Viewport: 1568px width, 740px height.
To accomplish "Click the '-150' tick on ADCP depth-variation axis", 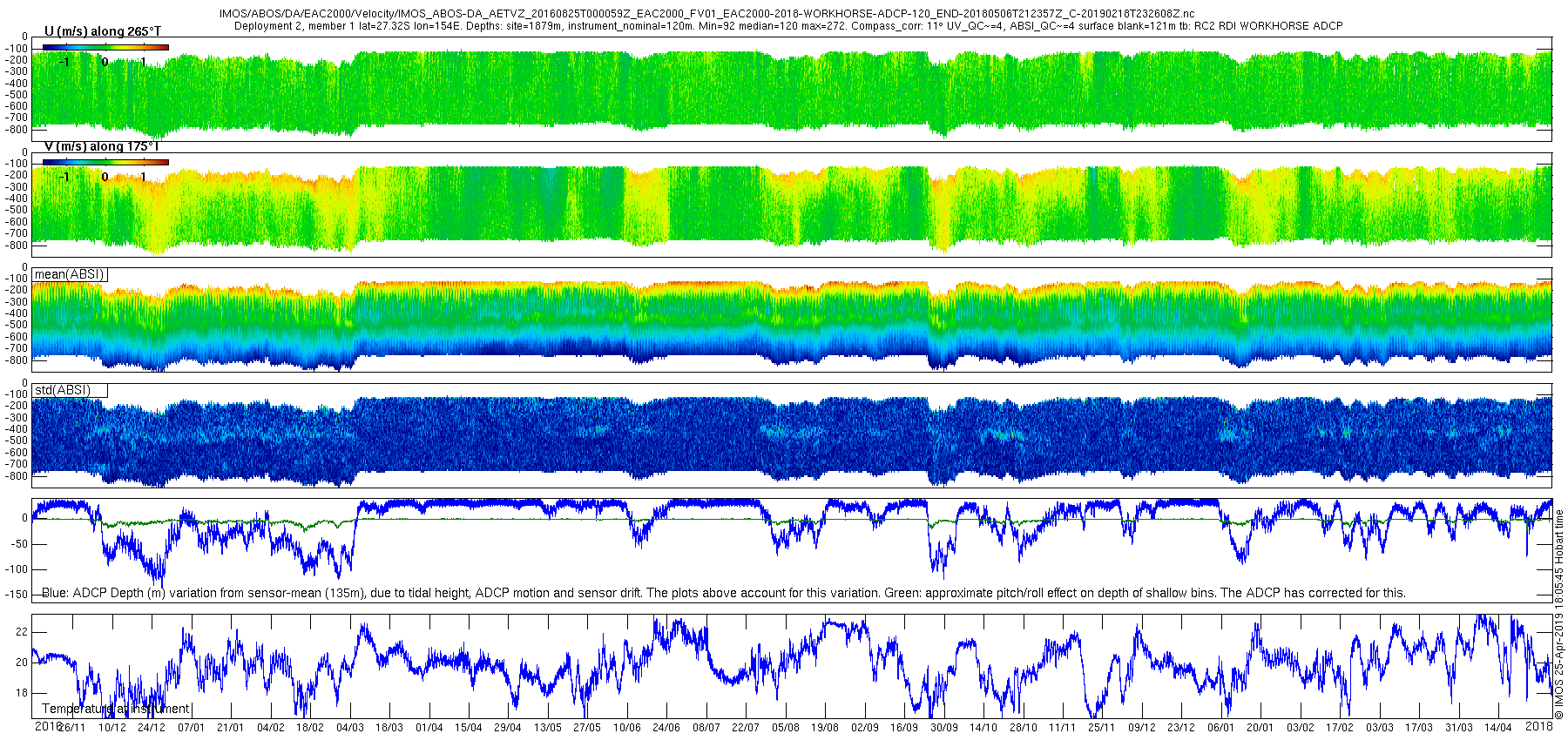I will [17, 595].
